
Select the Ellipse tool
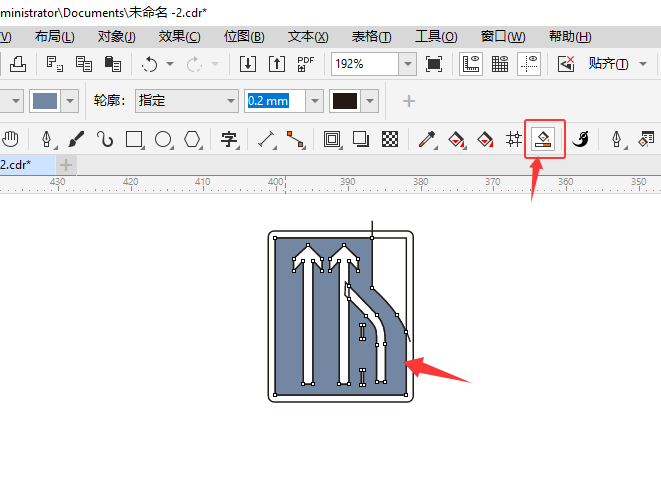(x=163, y=139)
